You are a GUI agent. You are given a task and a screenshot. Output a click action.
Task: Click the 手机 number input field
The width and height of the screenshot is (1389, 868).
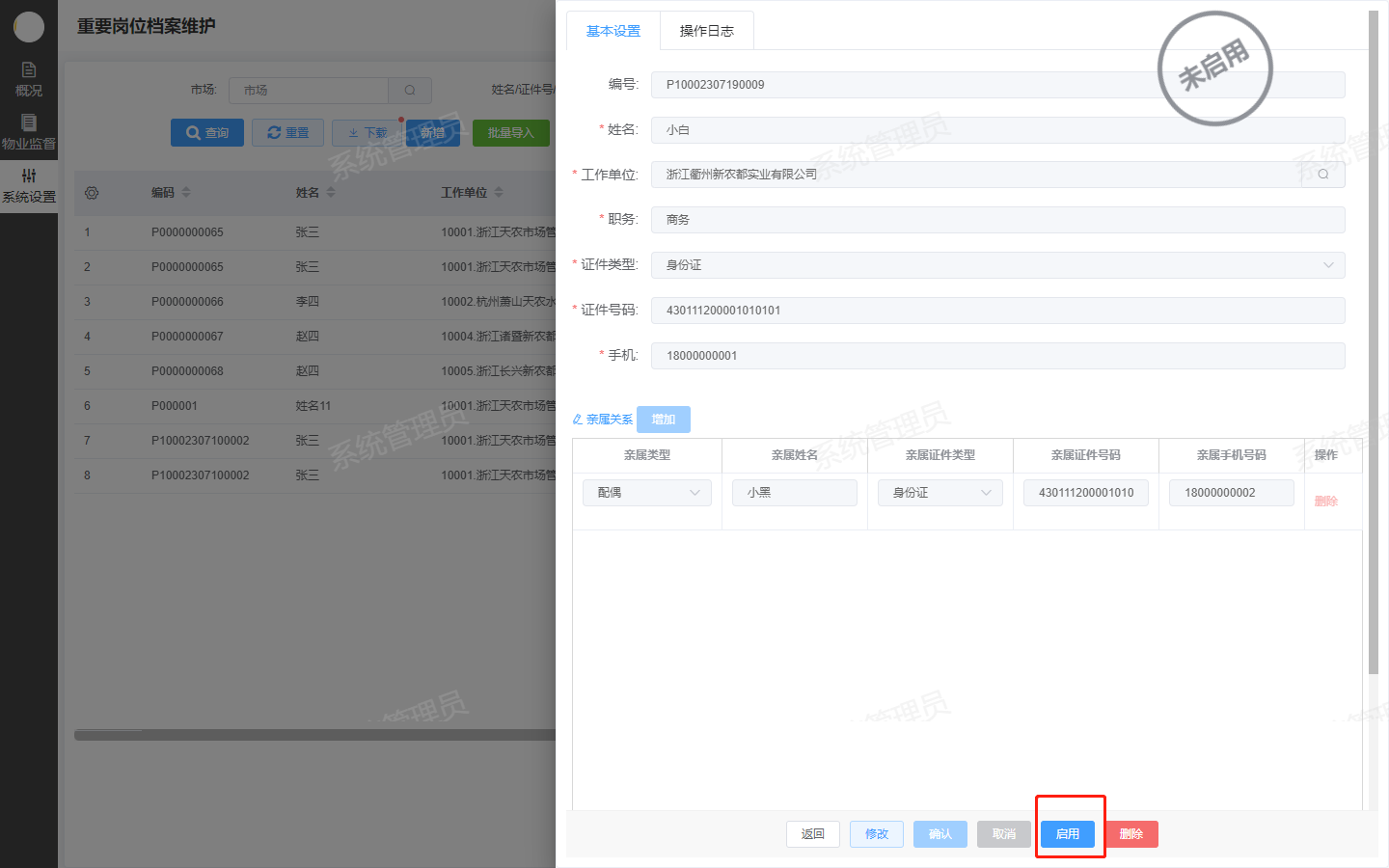click(997, 356)
